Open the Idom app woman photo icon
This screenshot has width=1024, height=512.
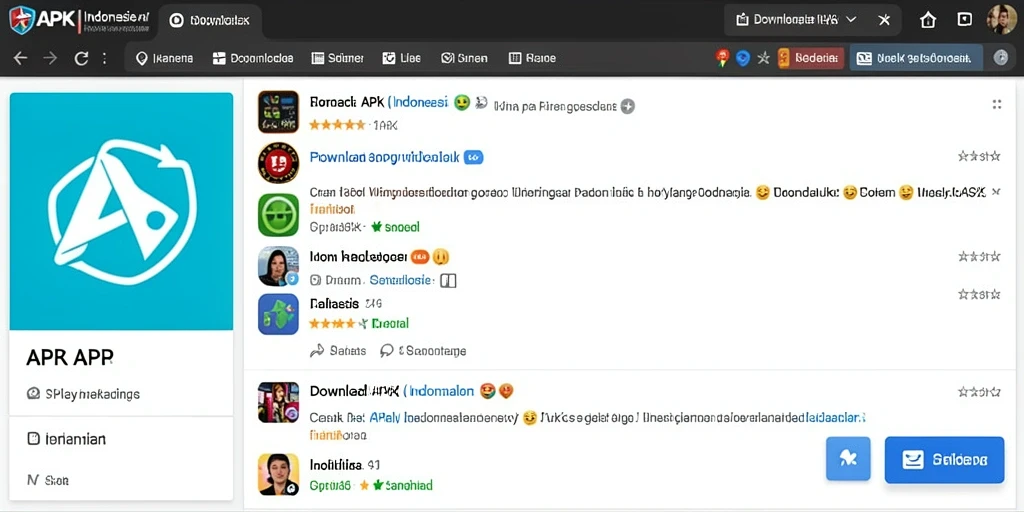pos(278,266)
